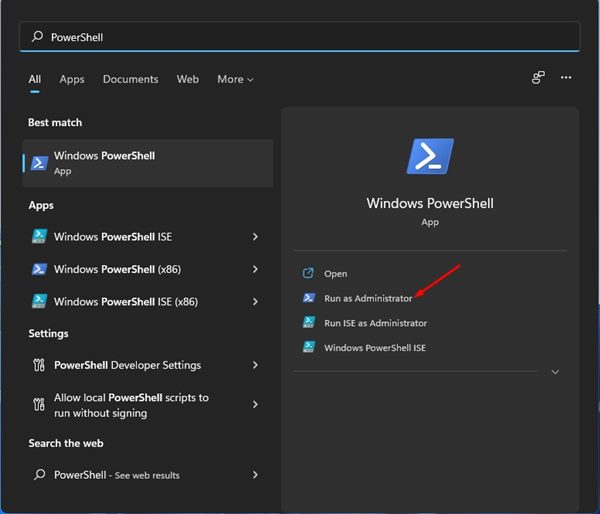Image resolution: width=600 pixels, height=514 pixels.
Task: Expand more actions with the down chevron
Action: point(555,372)
